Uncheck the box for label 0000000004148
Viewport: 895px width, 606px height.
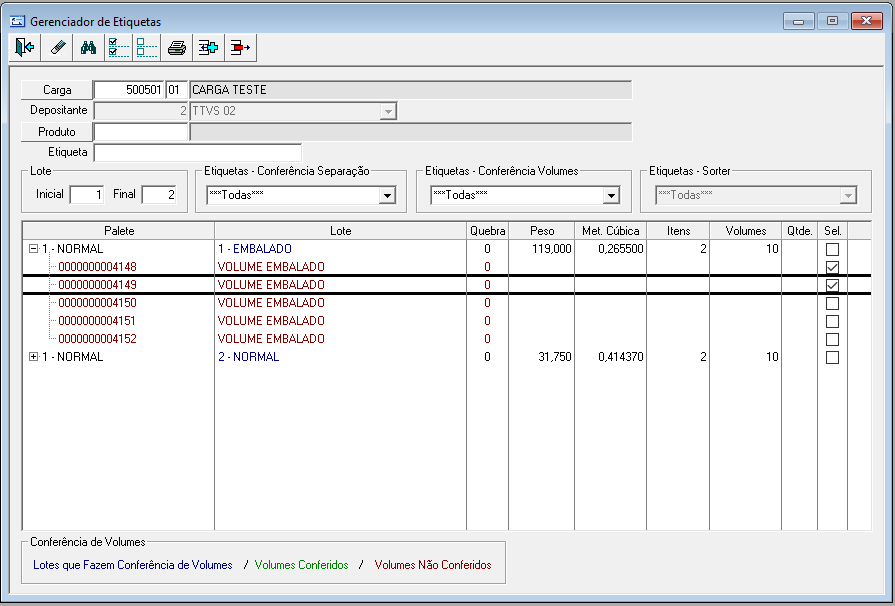click(832, 267)
